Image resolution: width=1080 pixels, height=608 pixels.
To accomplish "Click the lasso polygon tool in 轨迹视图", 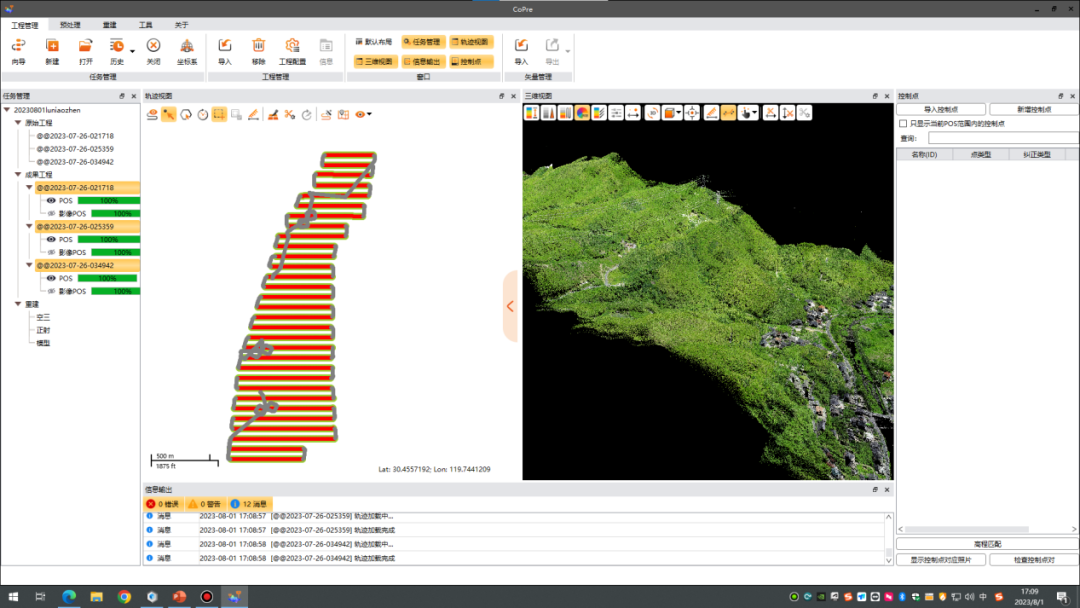I will [186, 114].
